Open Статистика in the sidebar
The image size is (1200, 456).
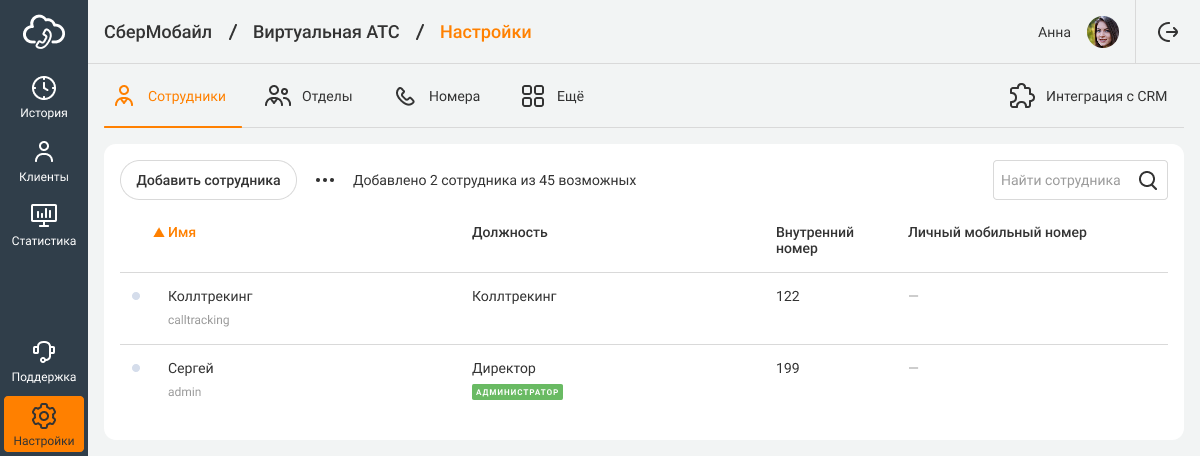pos(44,226)
